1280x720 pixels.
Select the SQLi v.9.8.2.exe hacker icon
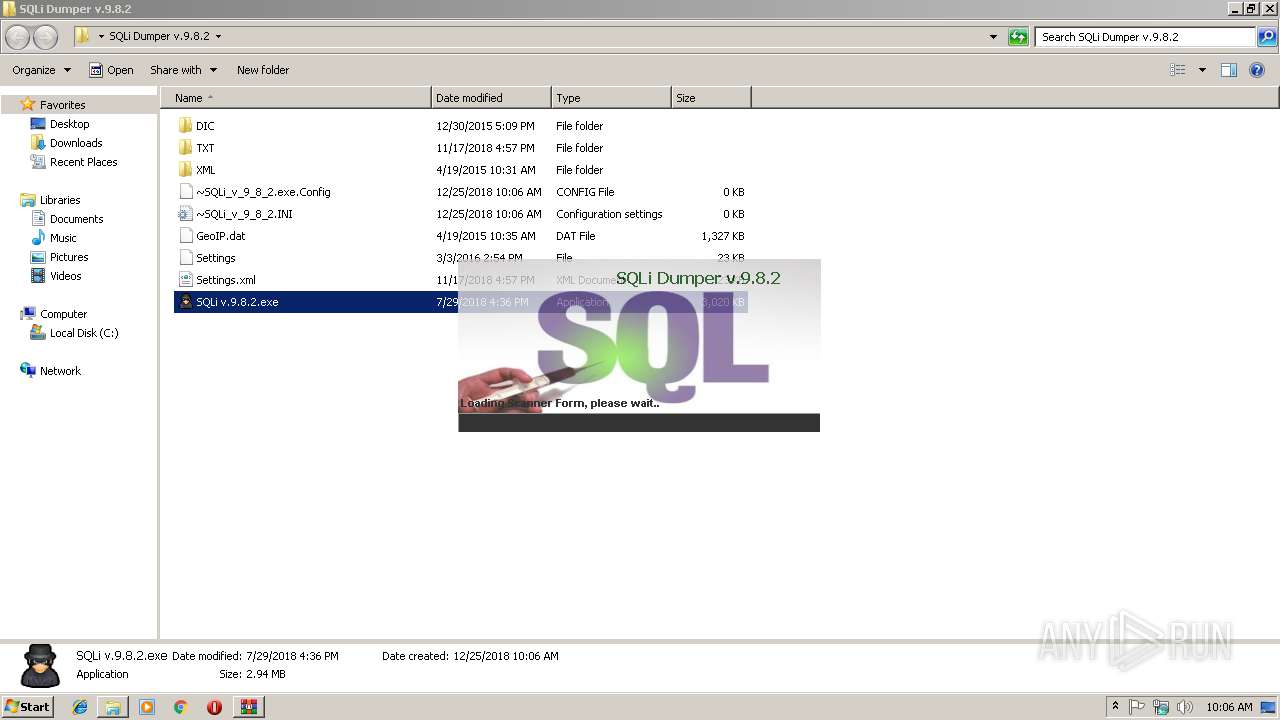(x=185, y=302)
